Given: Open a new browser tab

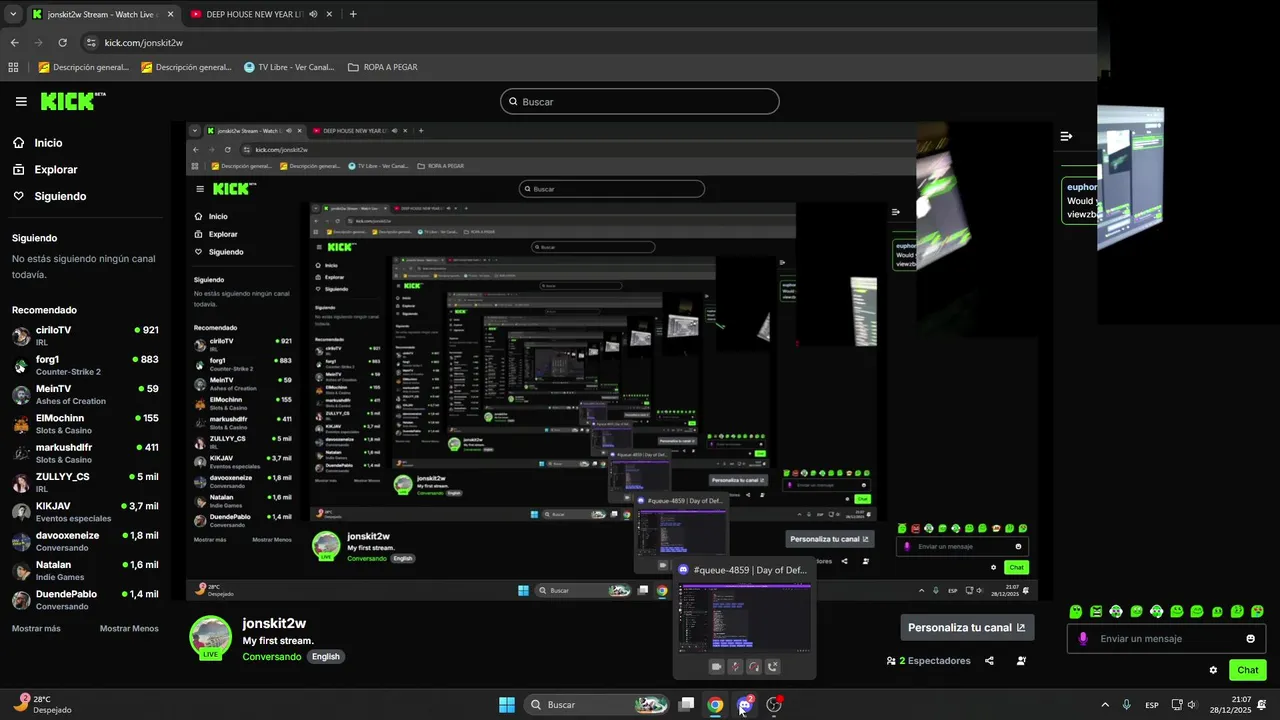Looking at the screenshot, I should pos(353,14).
